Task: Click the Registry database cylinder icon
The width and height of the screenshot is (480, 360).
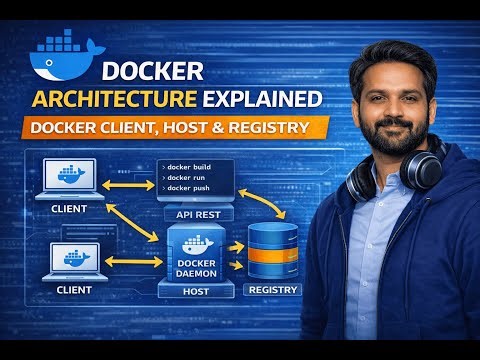Action: click(273, 251)
